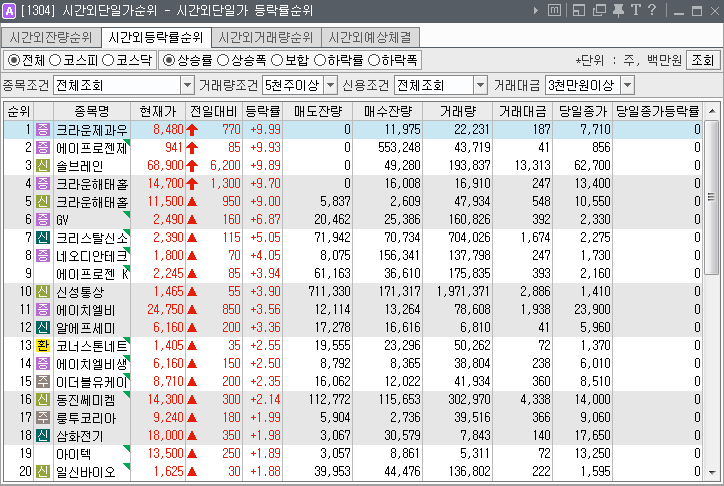Screen dimensions: 724x486
Task: Click the 조회 search button
Action: (703, 60)
